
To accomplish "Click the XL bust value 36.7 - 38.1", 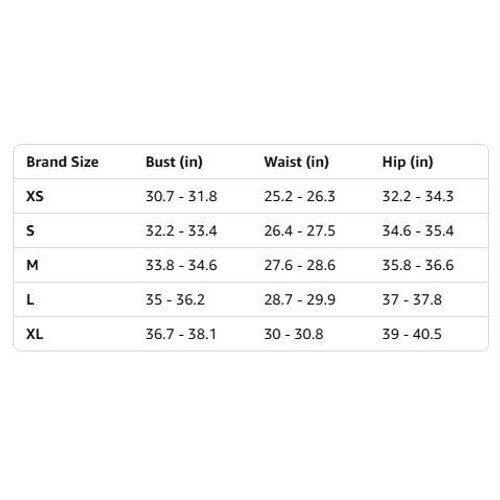I will pos(181,334).
